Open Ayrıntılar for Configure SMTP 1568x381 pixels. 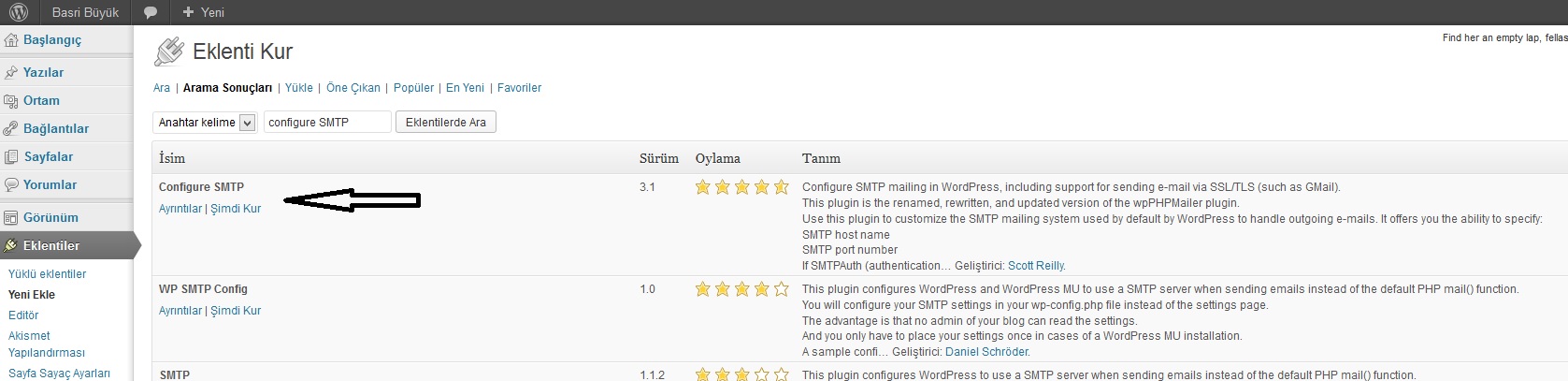click(x=180, y=209)
